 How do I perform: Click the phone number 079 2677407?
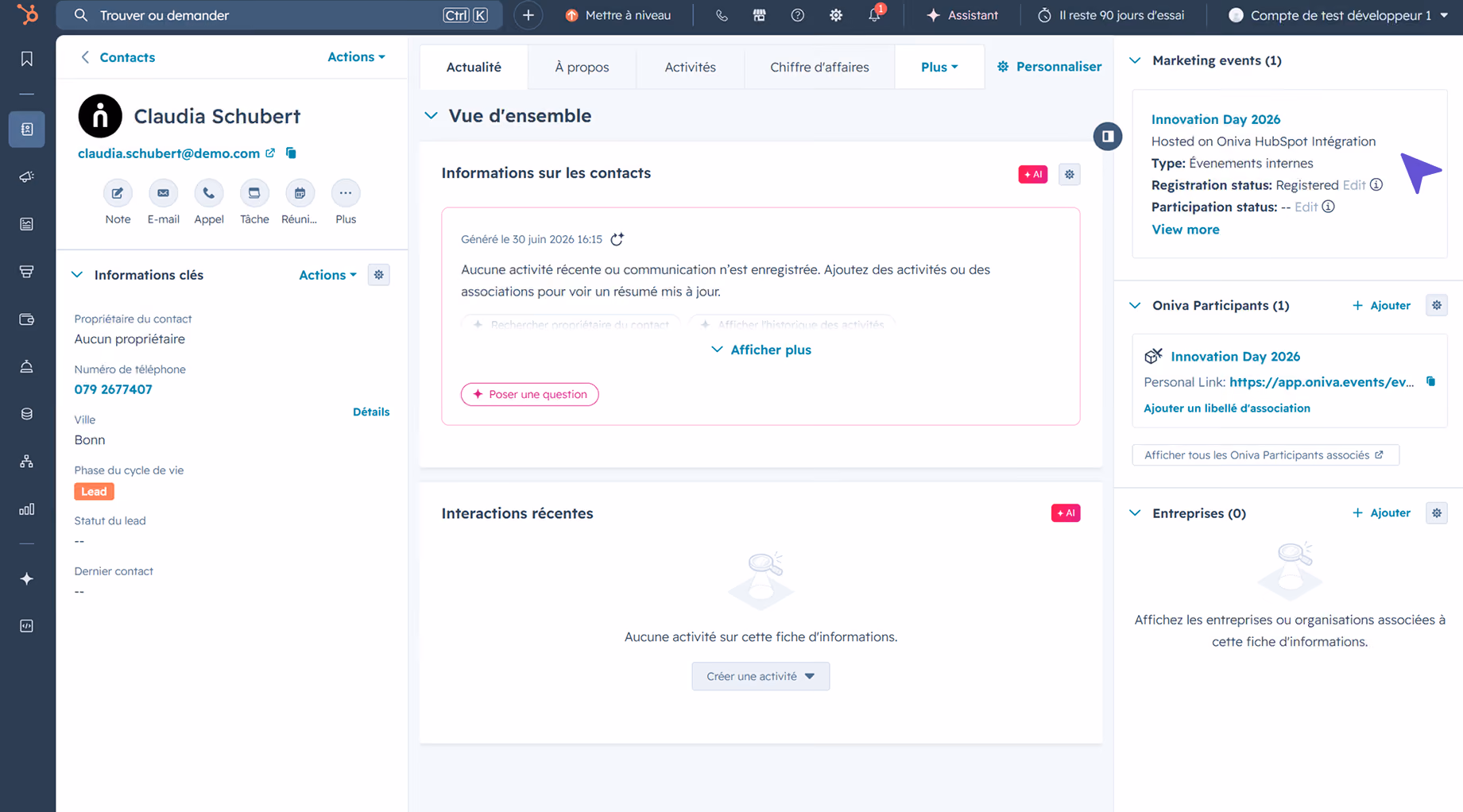(113, 389)
